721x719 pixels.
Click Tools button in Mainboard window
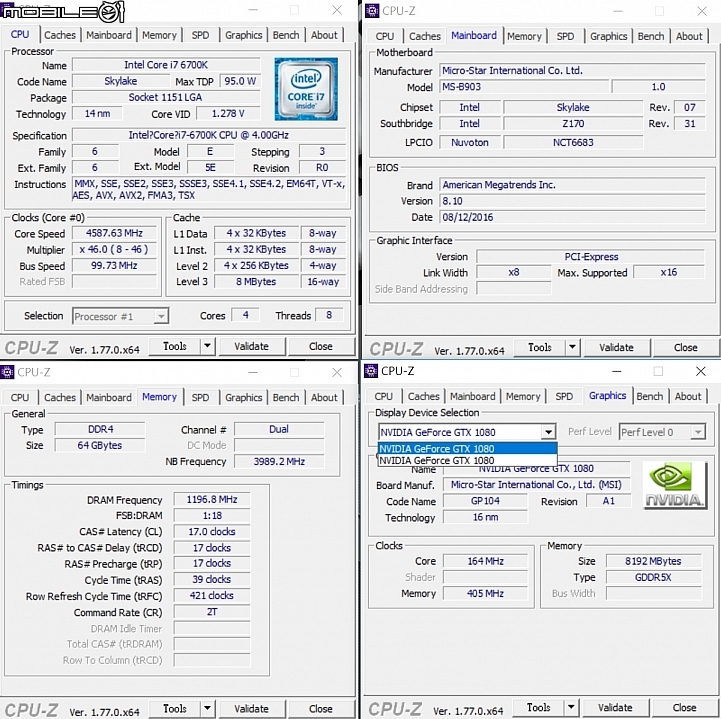point(540,348)
